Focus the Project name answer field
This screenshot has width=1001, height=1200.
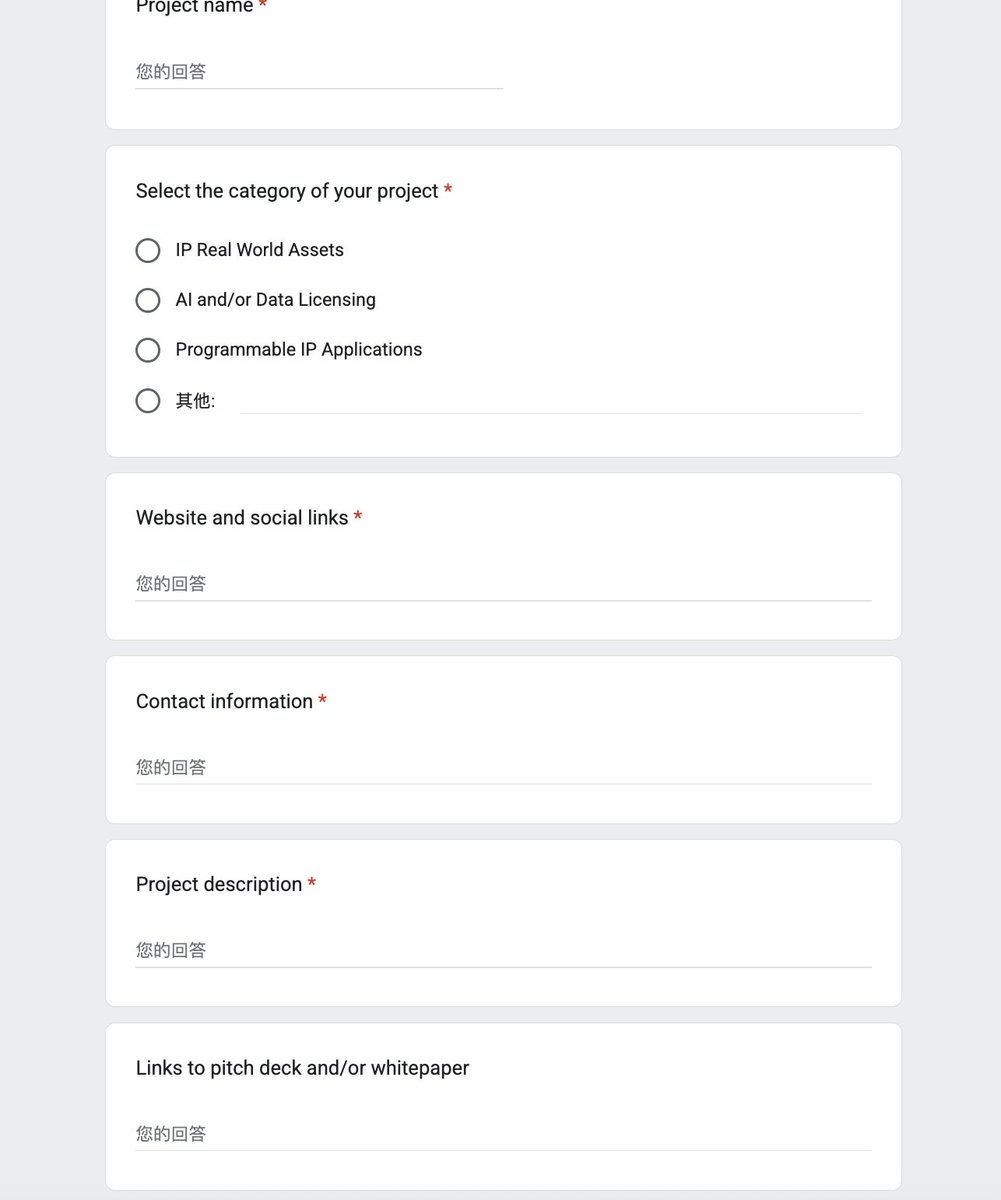pyautogui.click(x=319, y=72)
